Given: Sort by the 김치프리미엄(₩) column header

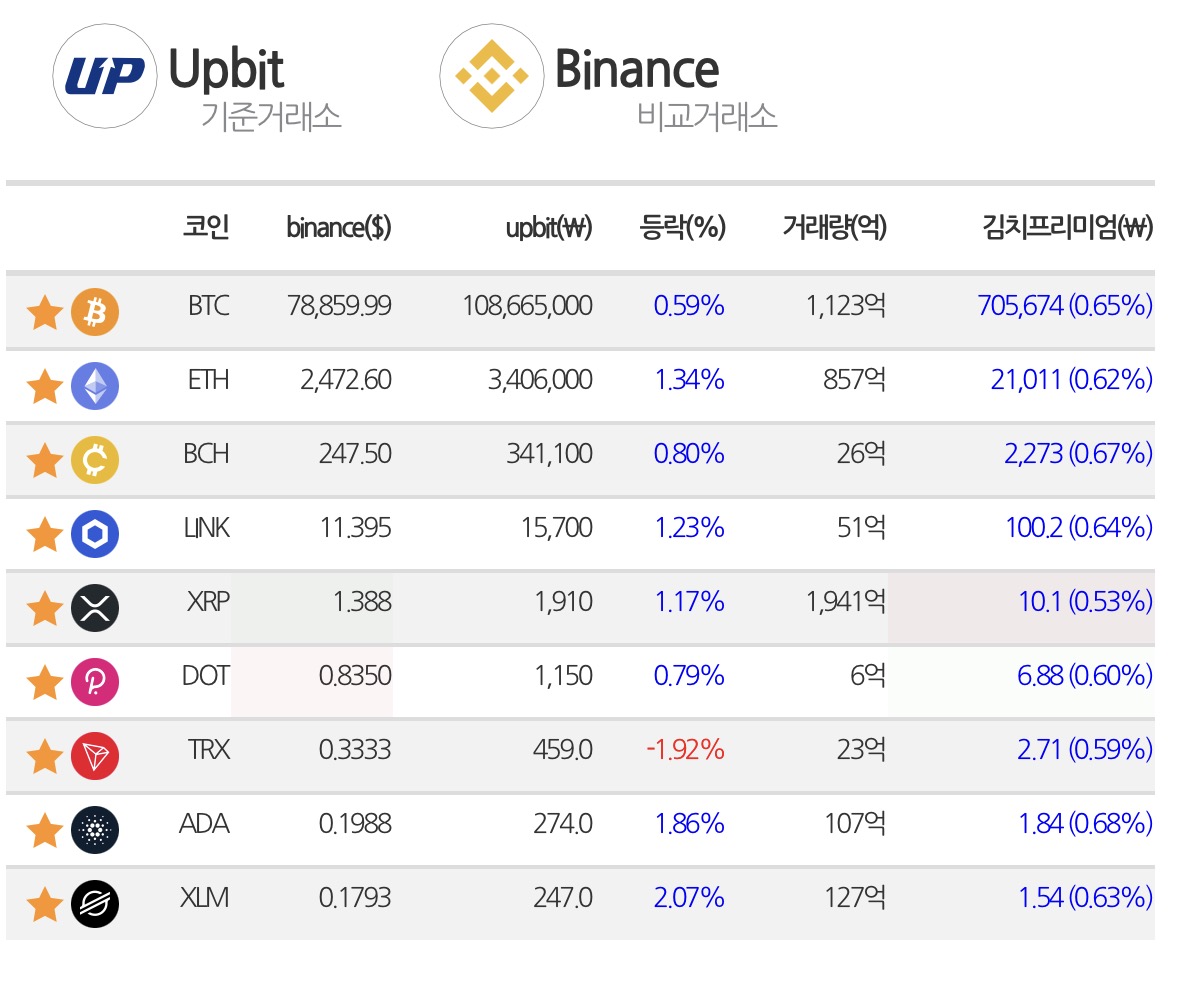Looking at the screenshot, I should pyautogui.click(x=1068, y=227).
